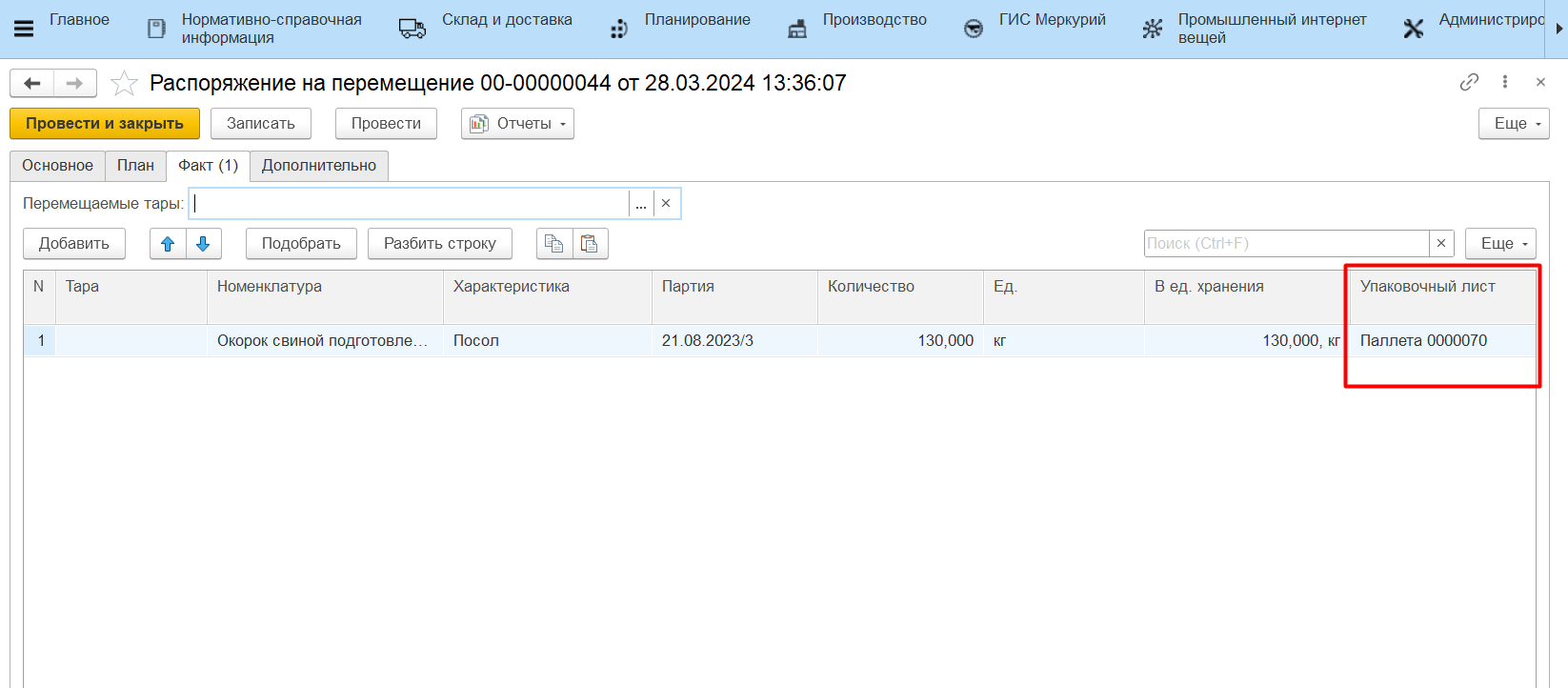Click the copy rows icon
Image resolution: width=1568 pixels, height=688 pixels.
coord(553,244)
